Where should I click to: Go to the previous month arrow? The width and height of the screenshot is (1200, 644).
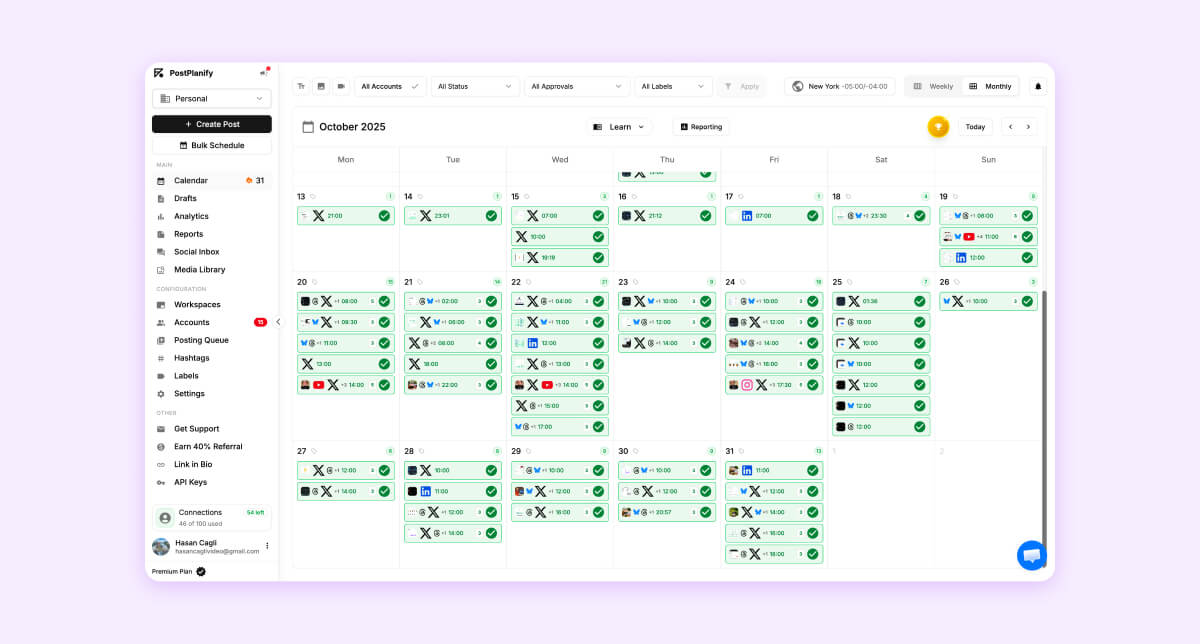click(1011, 127)
